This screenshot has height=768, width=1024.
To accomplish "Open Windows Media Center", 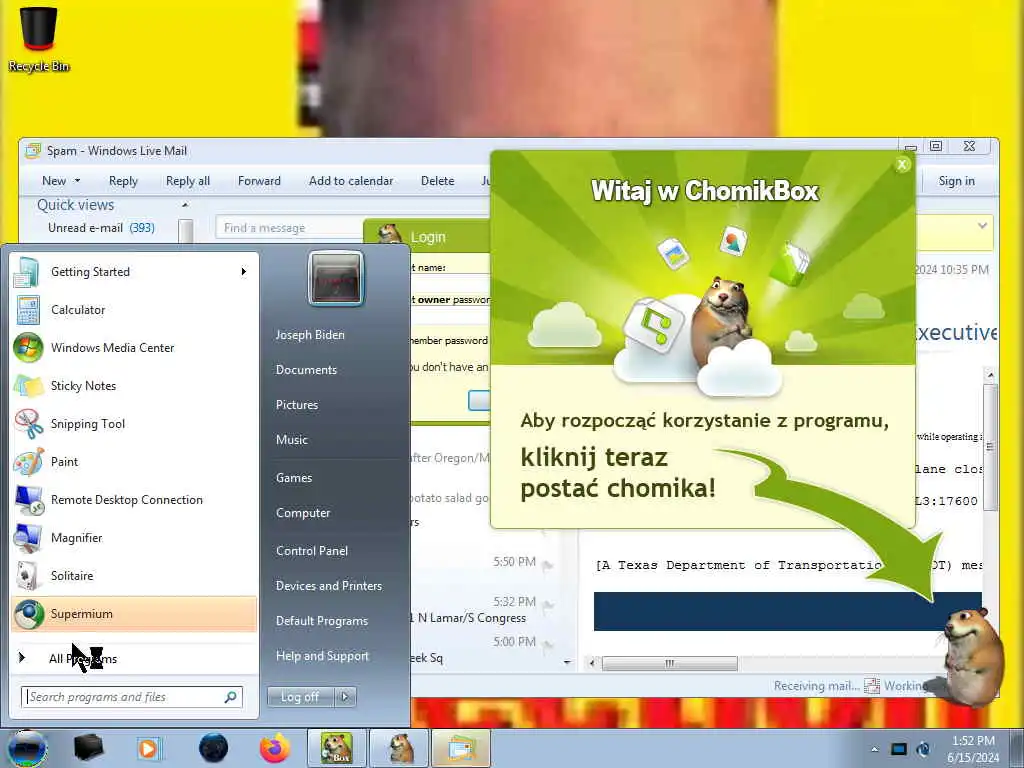I will point(134,347).
